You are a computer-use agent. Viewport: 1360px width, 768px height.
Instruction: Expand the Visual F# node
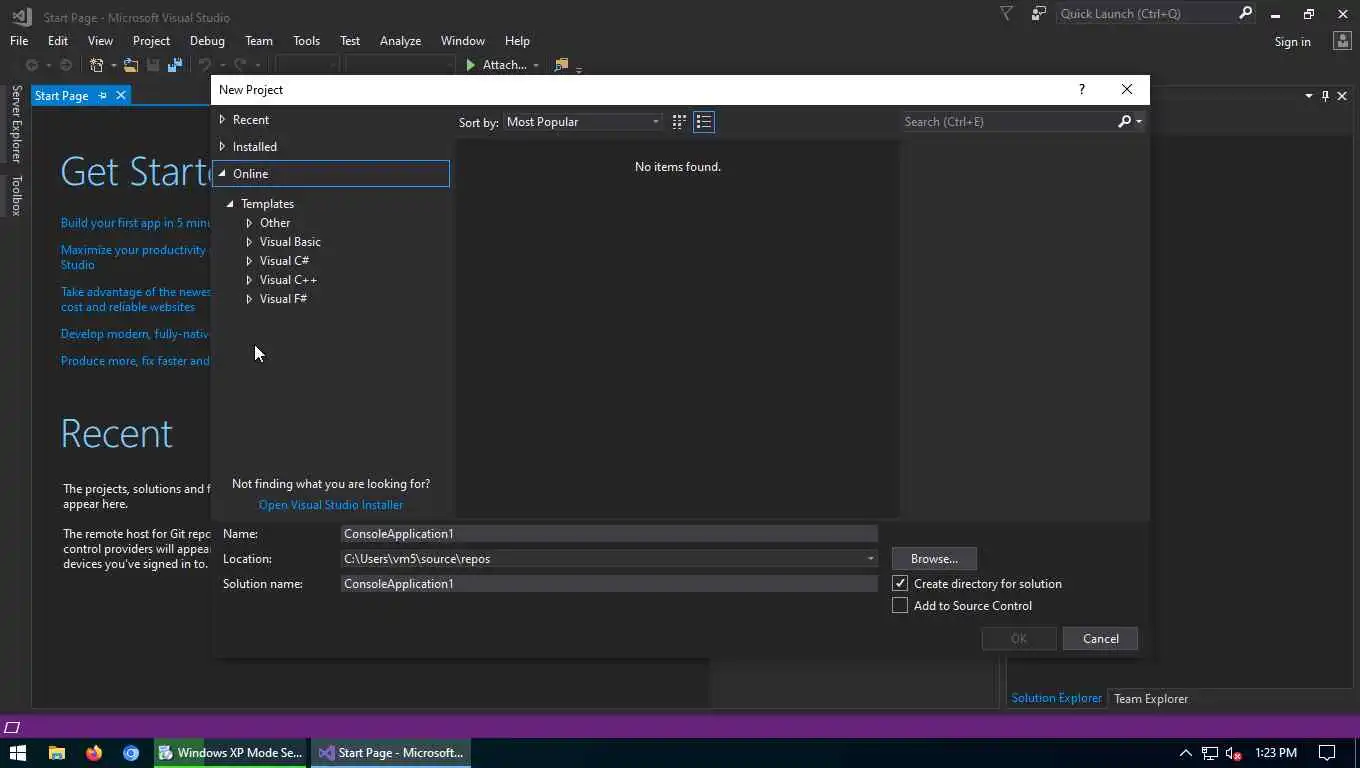249,299
